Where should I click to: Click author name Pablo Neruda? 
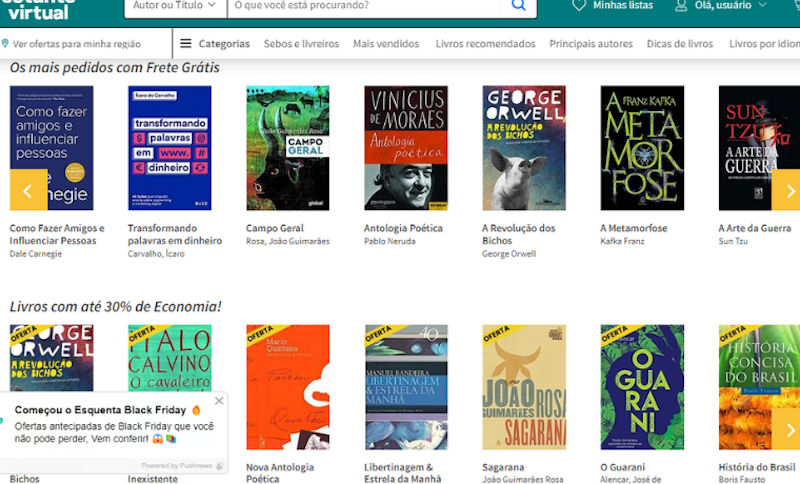390,241
